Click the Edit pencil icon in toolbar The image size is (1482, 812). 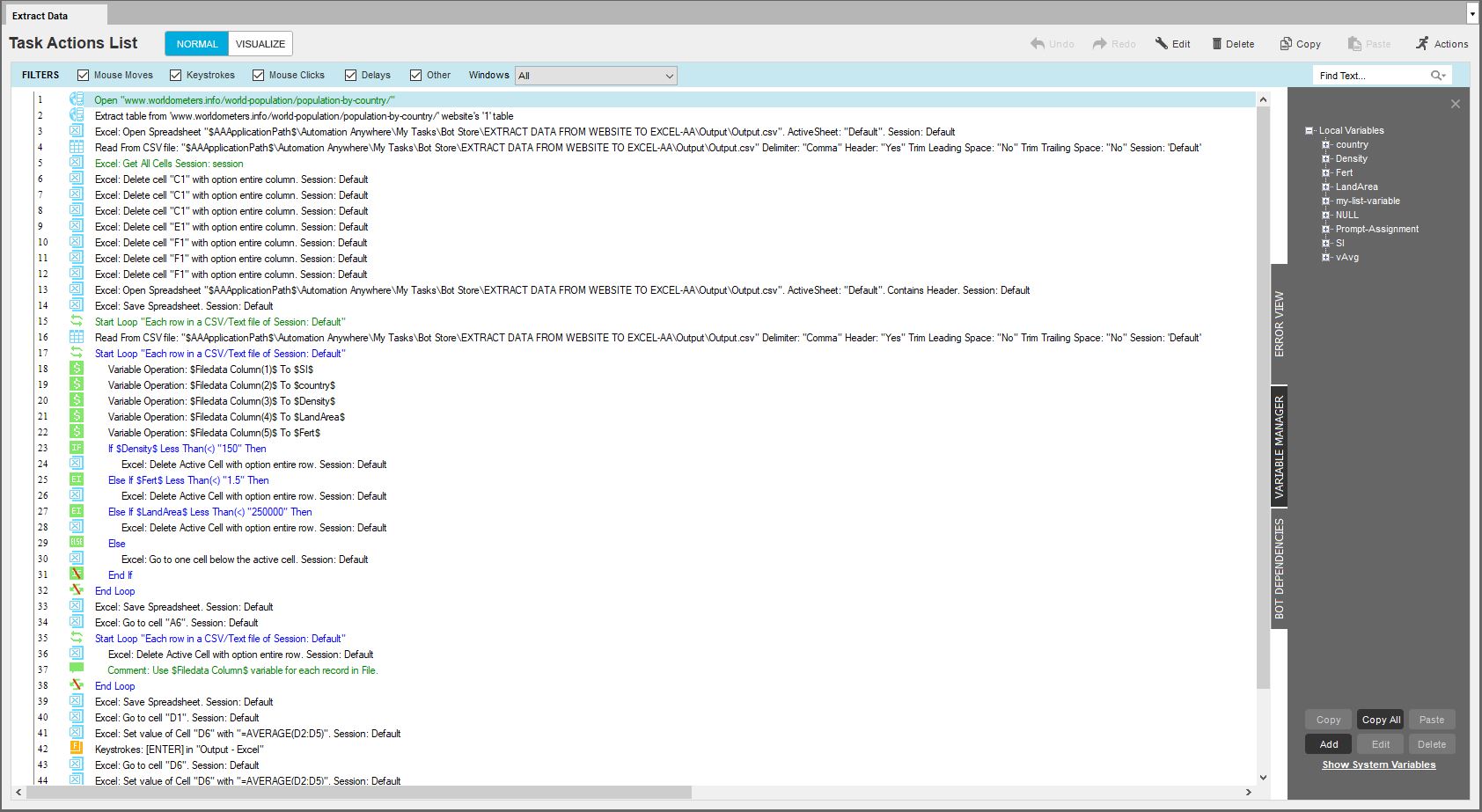[1162, 44]
